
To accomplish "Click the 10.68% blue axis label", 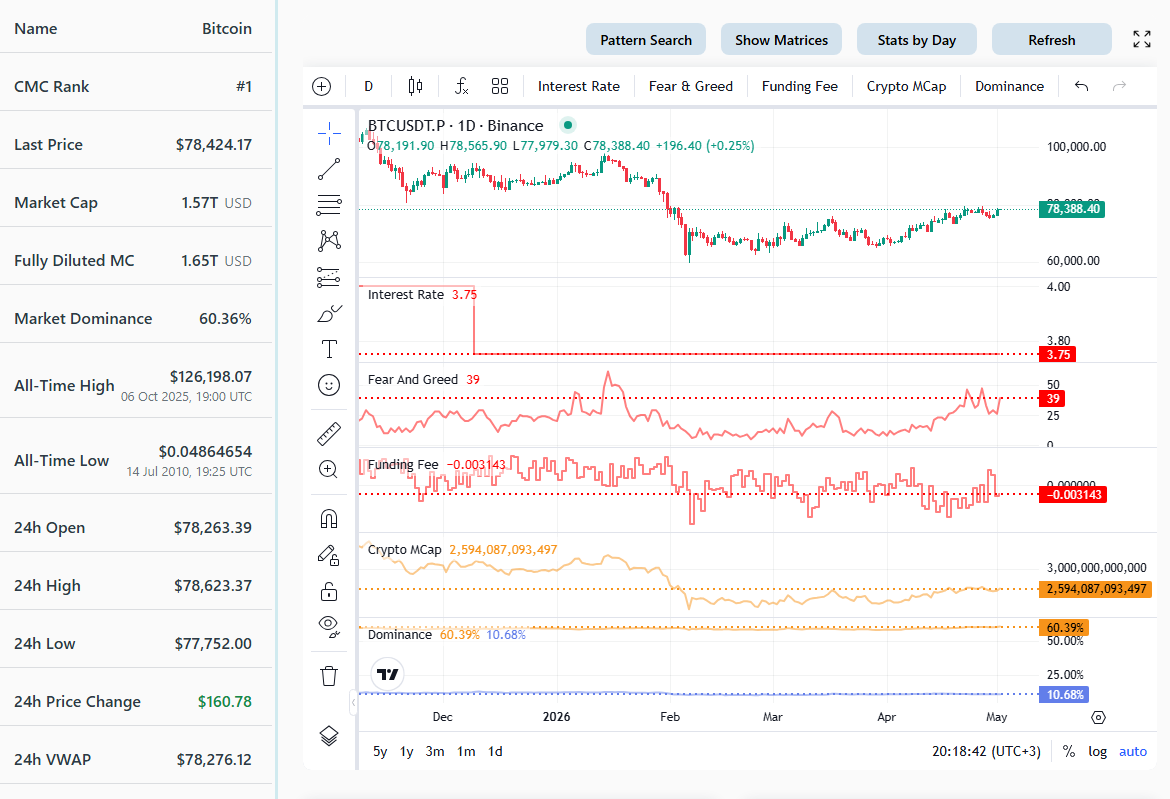I will click(1064, 695).
